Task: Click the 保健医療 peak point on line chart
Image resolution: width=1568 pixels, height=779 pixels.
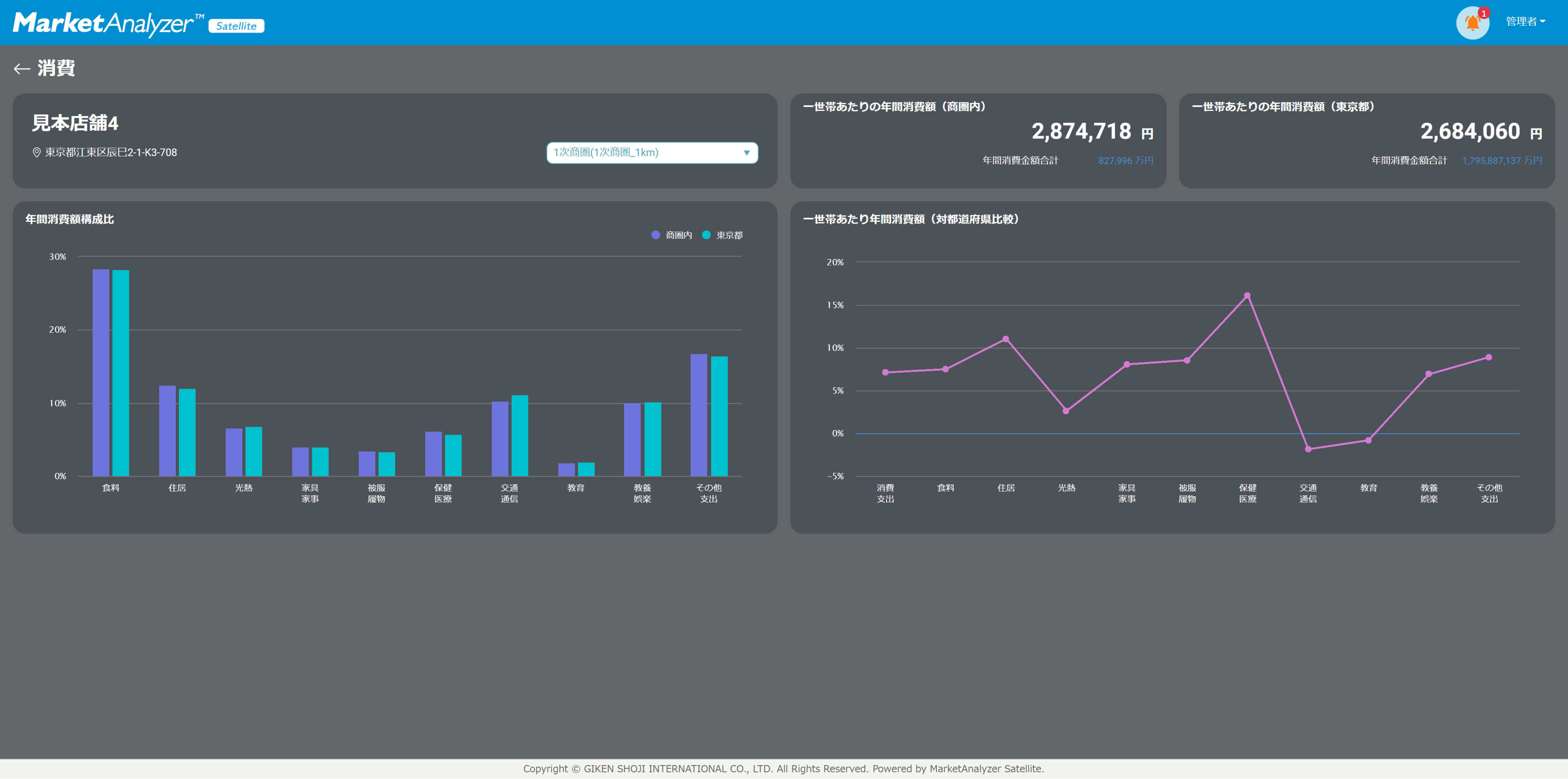Action: coord(1247,296)
